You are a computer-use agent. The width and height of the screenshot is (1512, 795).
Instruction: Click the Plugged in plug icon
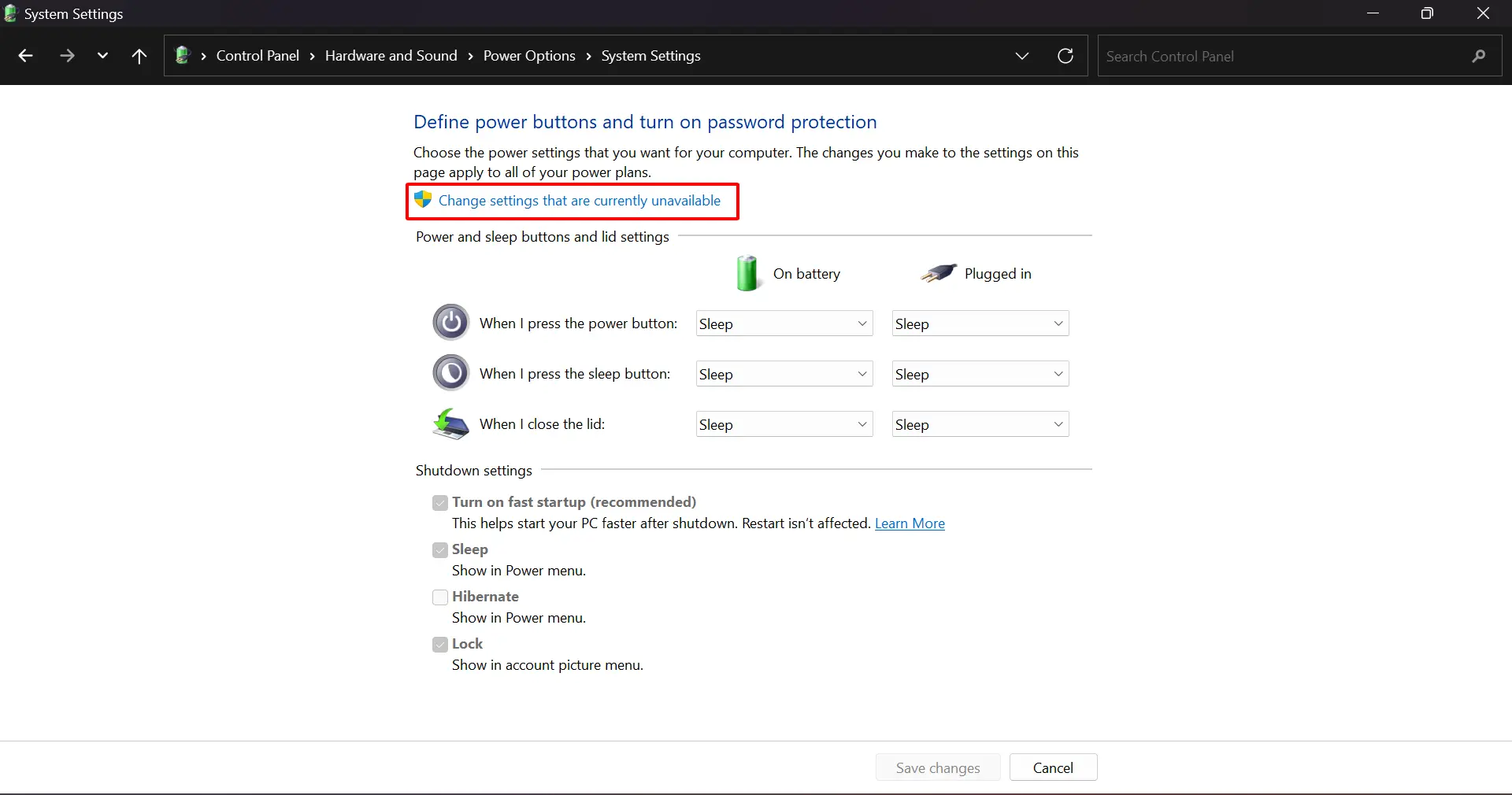[x=939, y=273]
